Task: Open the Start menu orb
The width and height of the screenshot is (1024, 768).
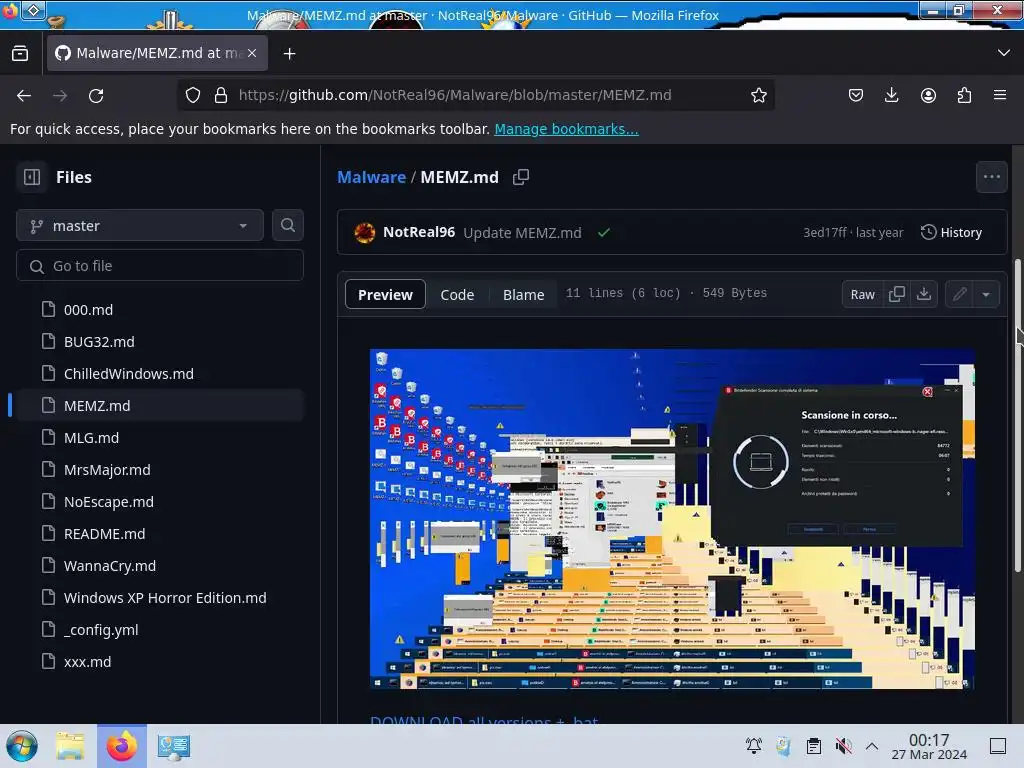Action: (22, 746)
